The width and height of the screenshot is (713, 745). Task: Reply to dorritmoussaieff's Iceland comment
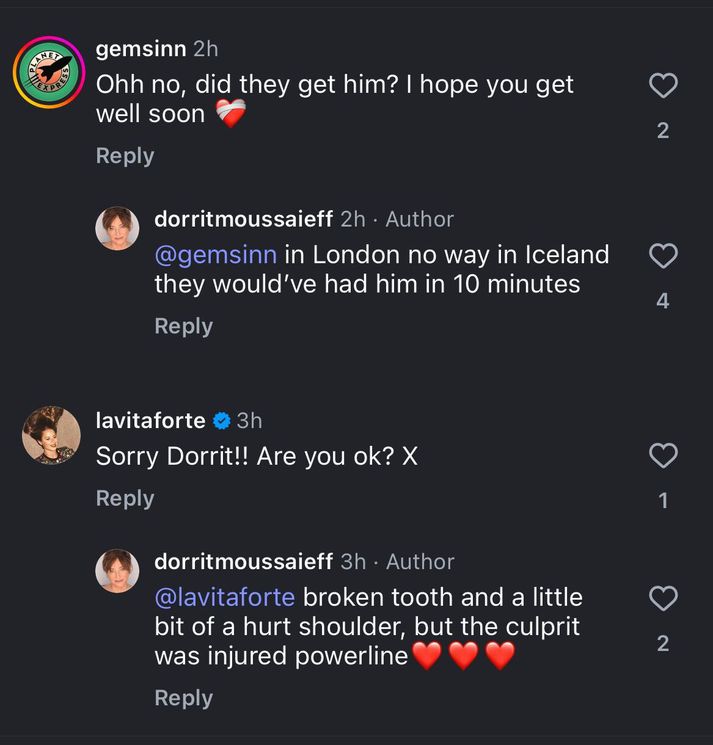coord(183,326)
